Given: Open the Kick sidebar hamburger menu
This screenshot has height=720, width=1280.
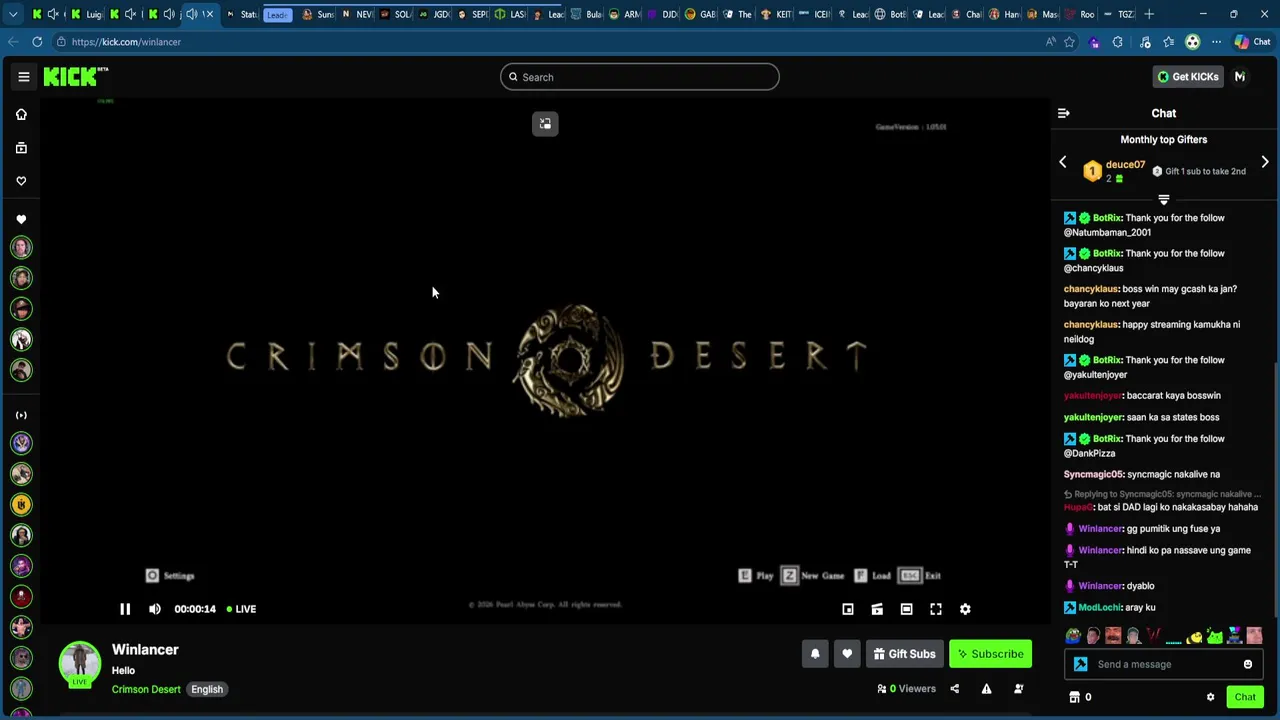Looking at the screenshot, I should pos(24,77).
